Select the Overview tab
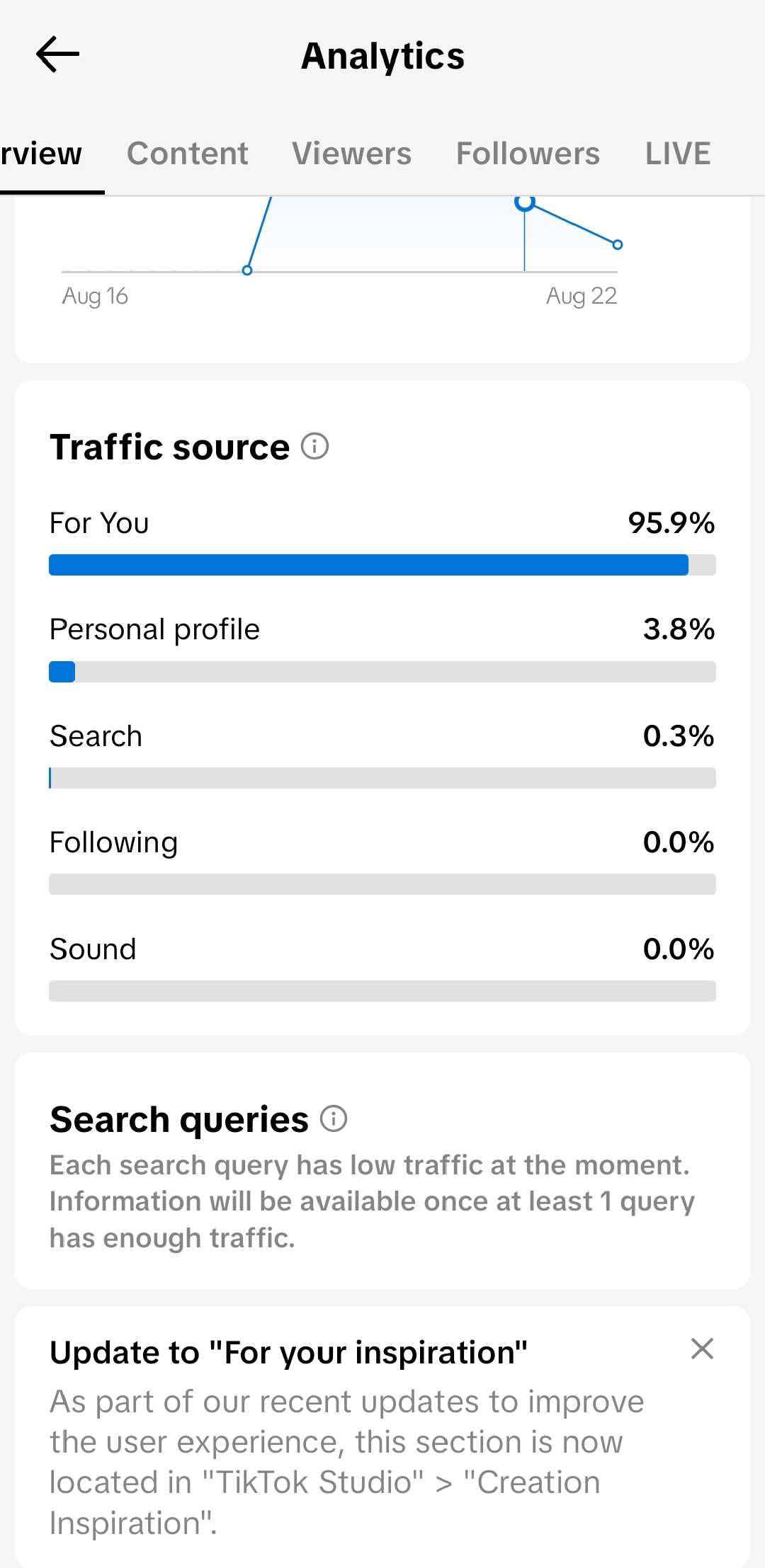765x1568 pixels. pos(41,154)
